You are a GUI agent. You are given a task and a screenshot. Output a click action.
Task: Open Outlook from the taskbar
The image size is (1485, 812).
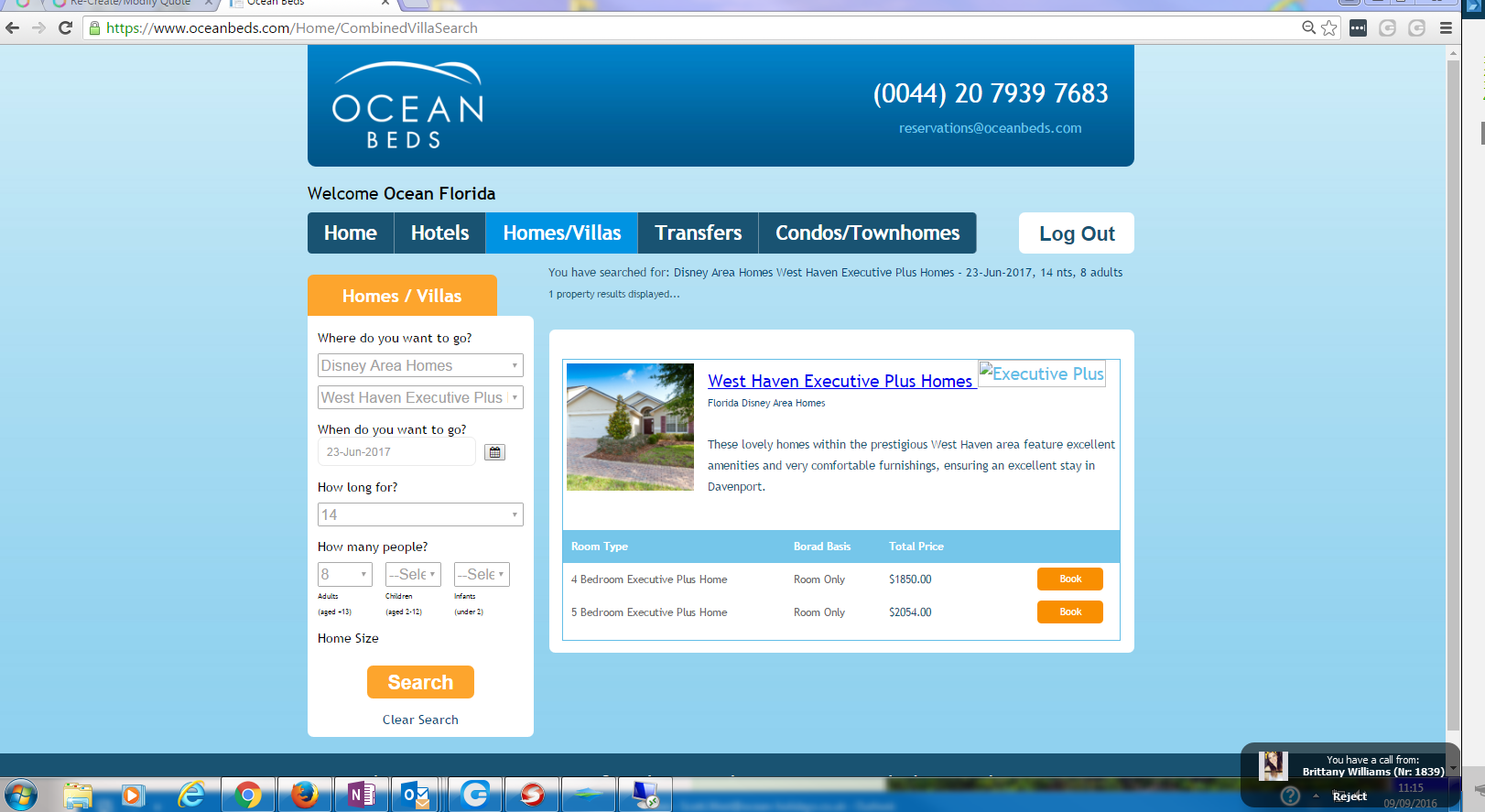(x=417, y=795)
